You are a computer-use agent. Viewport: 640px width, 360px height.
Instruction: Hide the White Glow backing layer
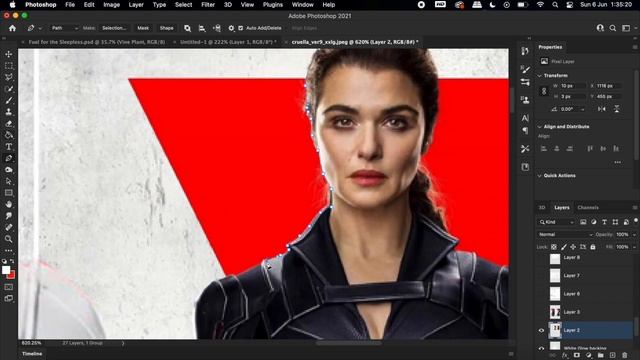[541, 348]
